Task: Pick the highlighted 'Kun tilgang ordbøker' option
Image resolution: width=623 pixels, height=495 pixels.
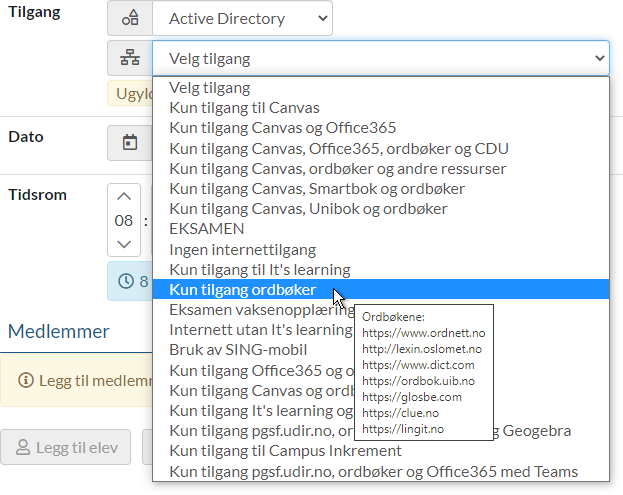Action: click(x=243, y=290)
